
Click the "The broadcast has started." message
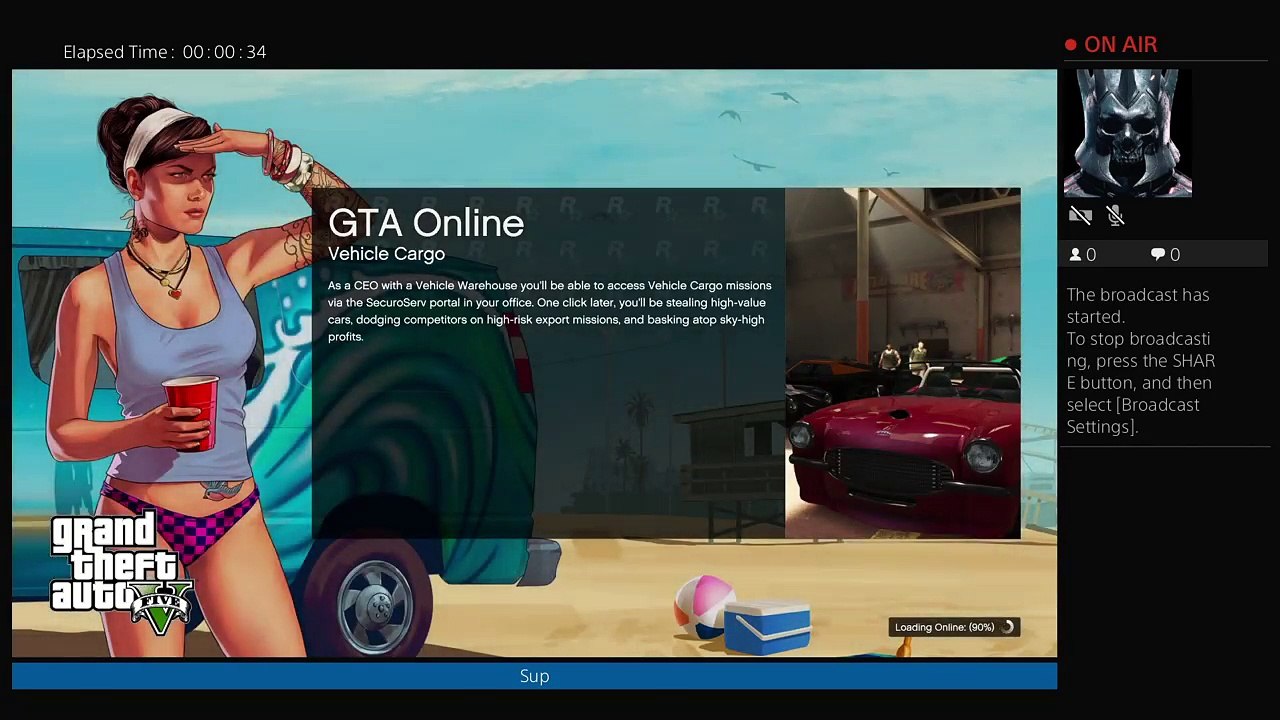[x=1138, y=306]
